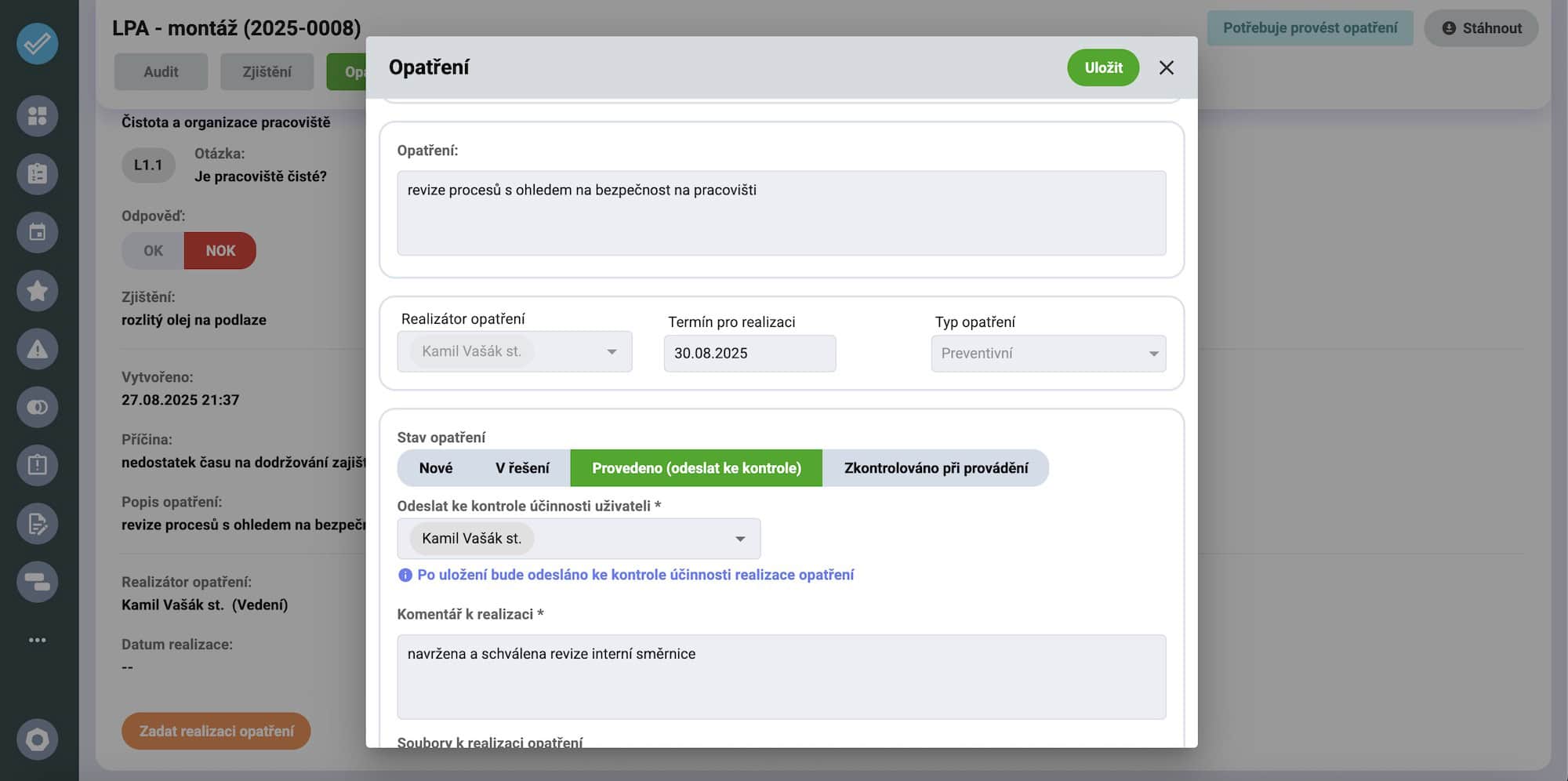The width and height of the screenshot is (1568, 781).
Task: Click the Termín pro realizaci date field
Action: (750, 354)
